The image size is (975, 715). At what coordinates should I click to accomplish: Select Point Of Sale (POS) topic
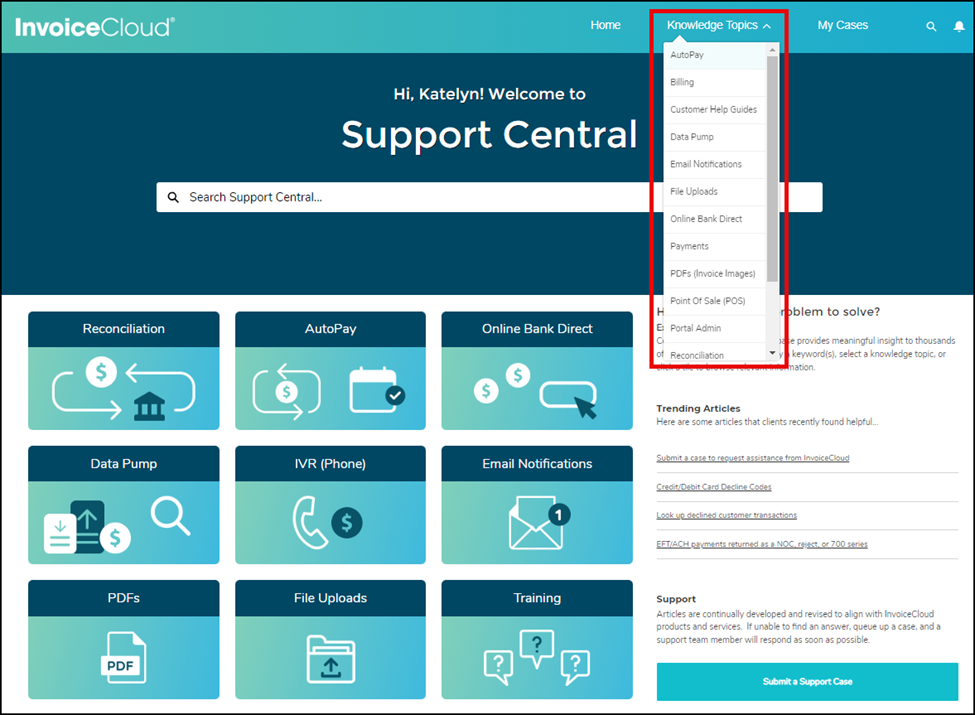click(x=715, y=302)
